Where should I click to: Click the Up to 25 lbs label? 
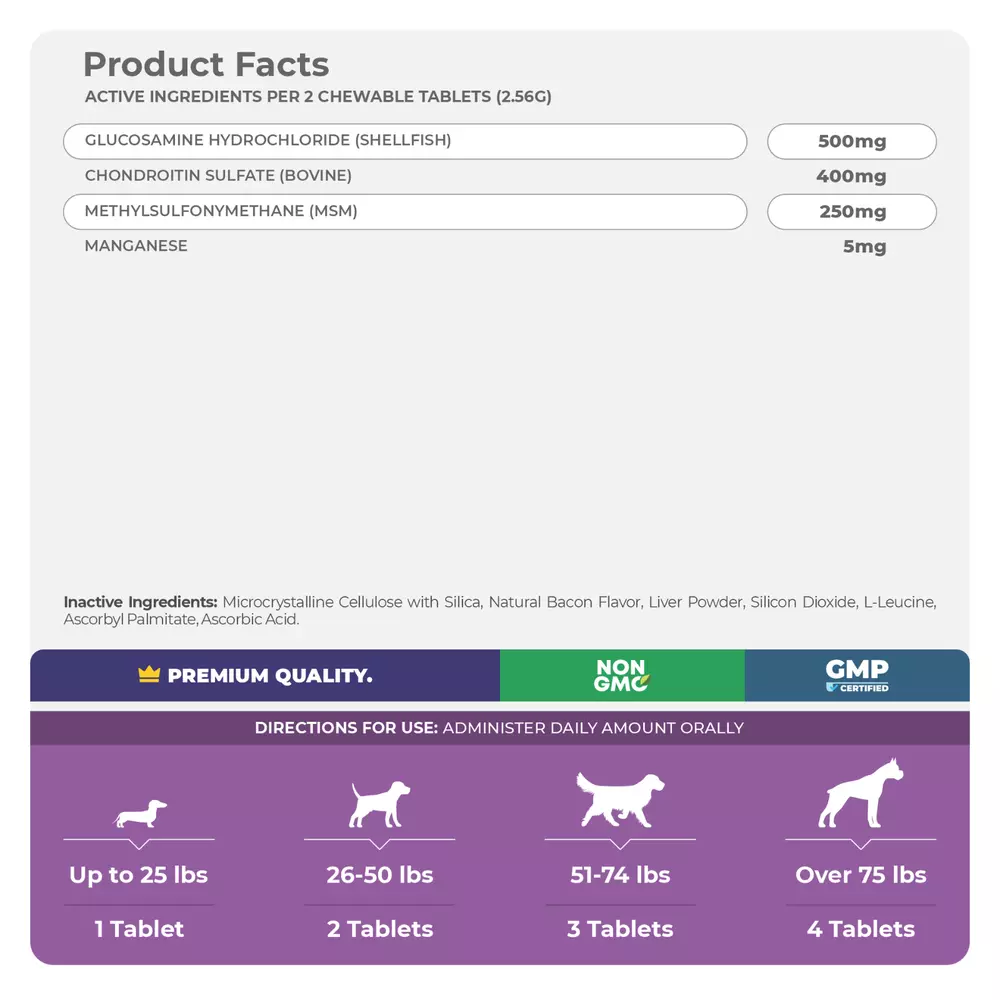pos(139,875)
